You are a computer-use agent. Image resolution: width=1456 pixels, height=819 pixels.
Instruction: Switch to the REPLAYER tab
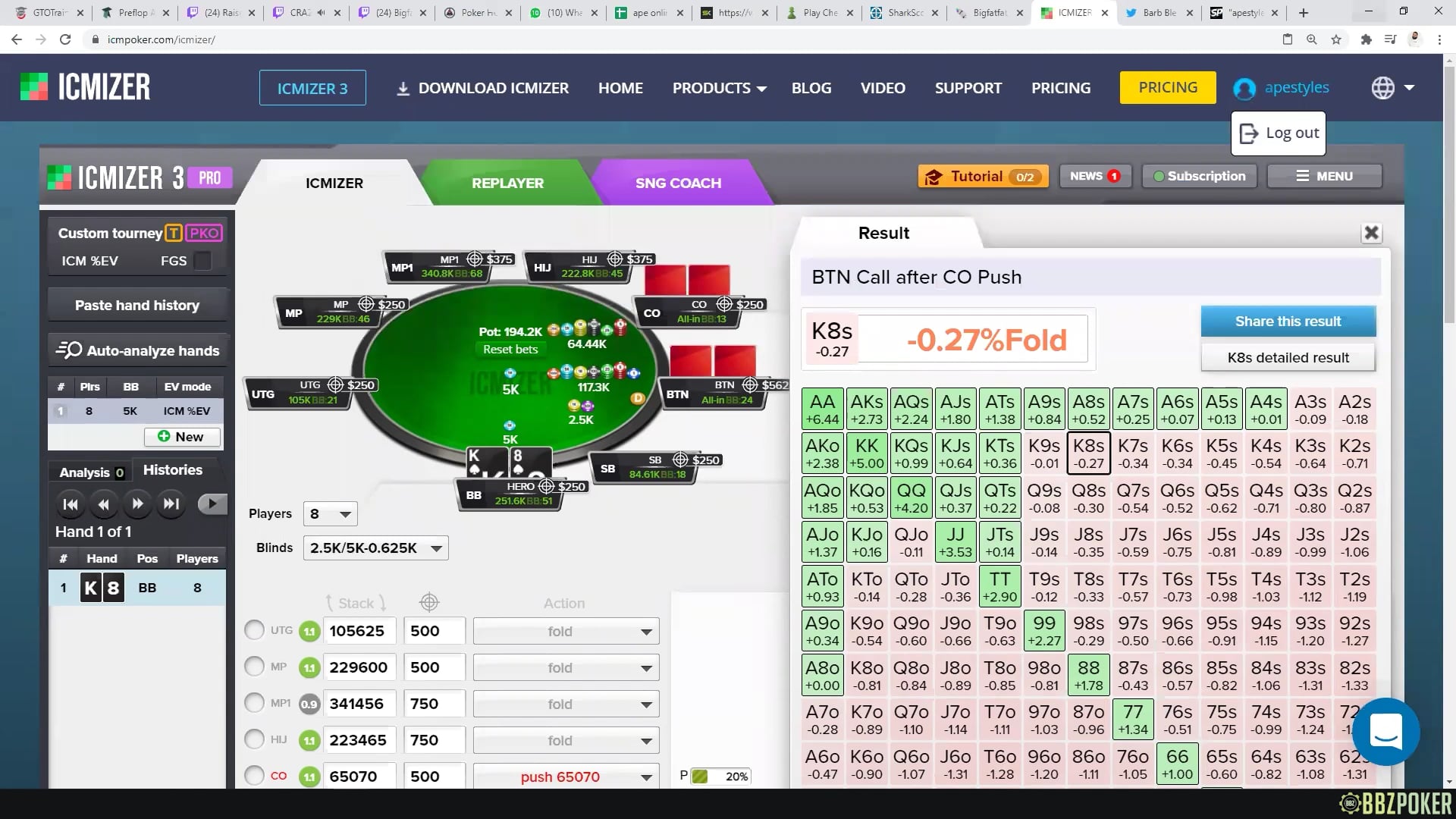point(507,183)
